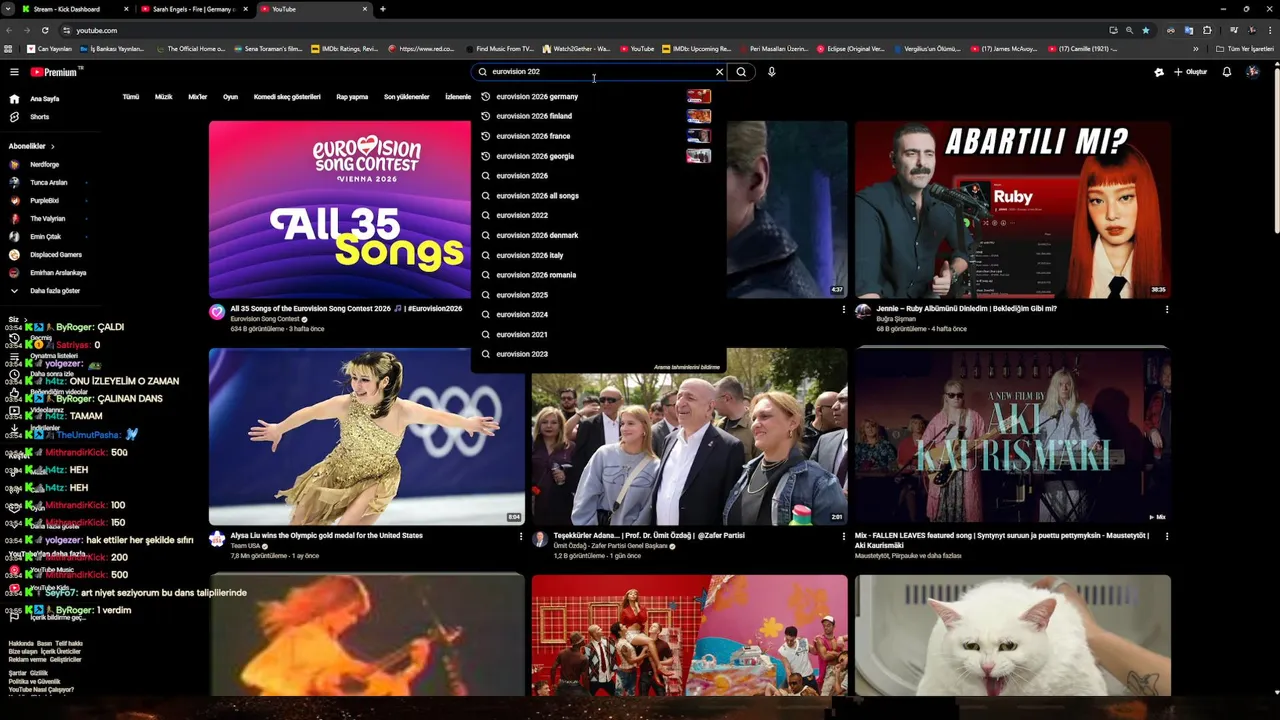Screen dimensions: 1280x720
Task: Open the YouTube hamburger guide menu
Action: (x=14, y=72)
